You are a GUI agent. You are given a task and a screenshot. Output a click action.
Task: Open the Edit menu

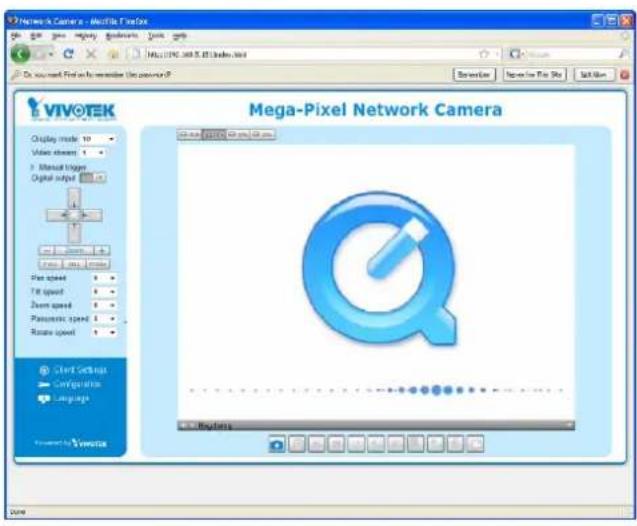click(36, 36)
